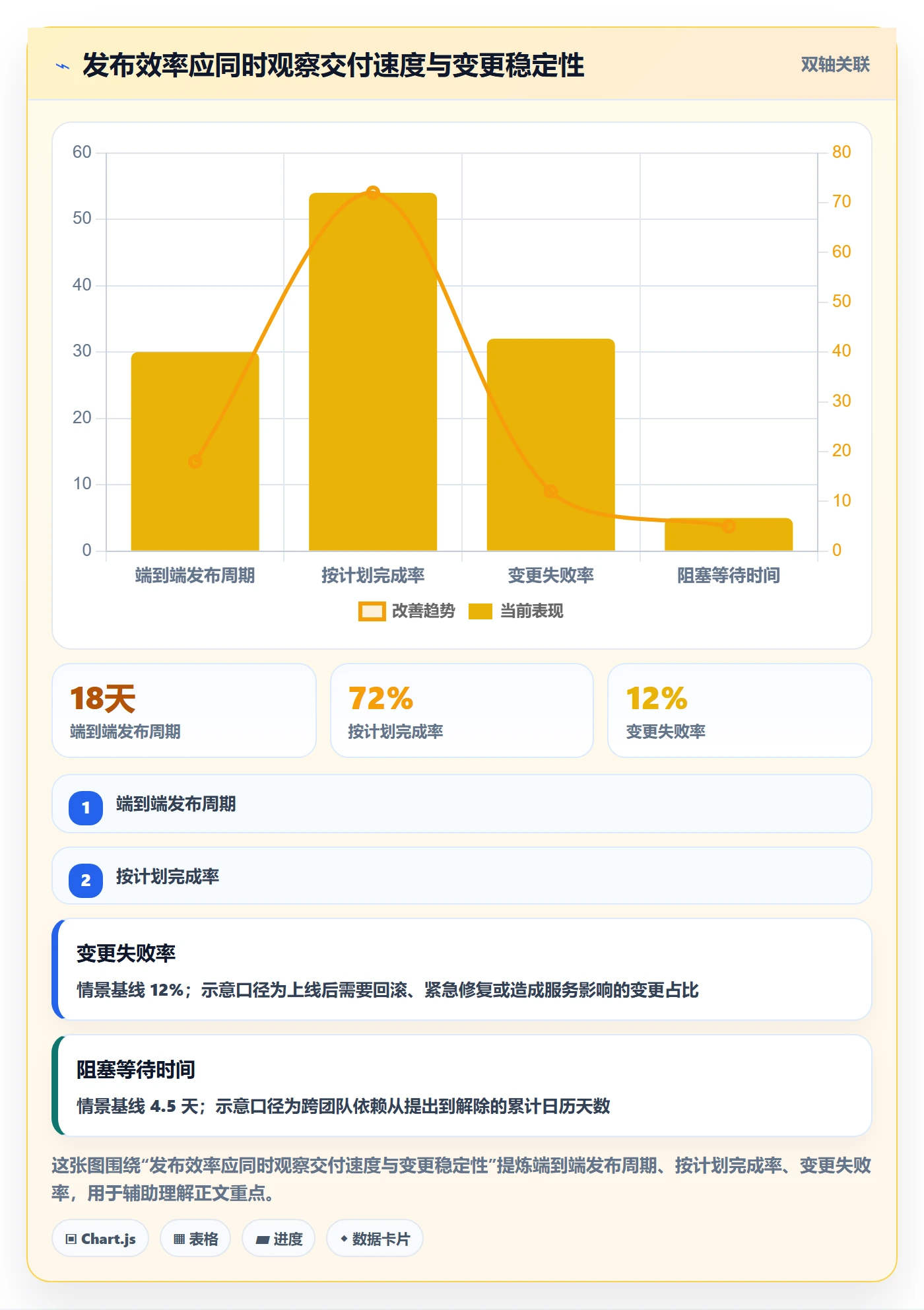Screen dimensions: 924x1310
Task: Click the trend line point on 端到端发布周期 bar
Action: click(195, 461)
